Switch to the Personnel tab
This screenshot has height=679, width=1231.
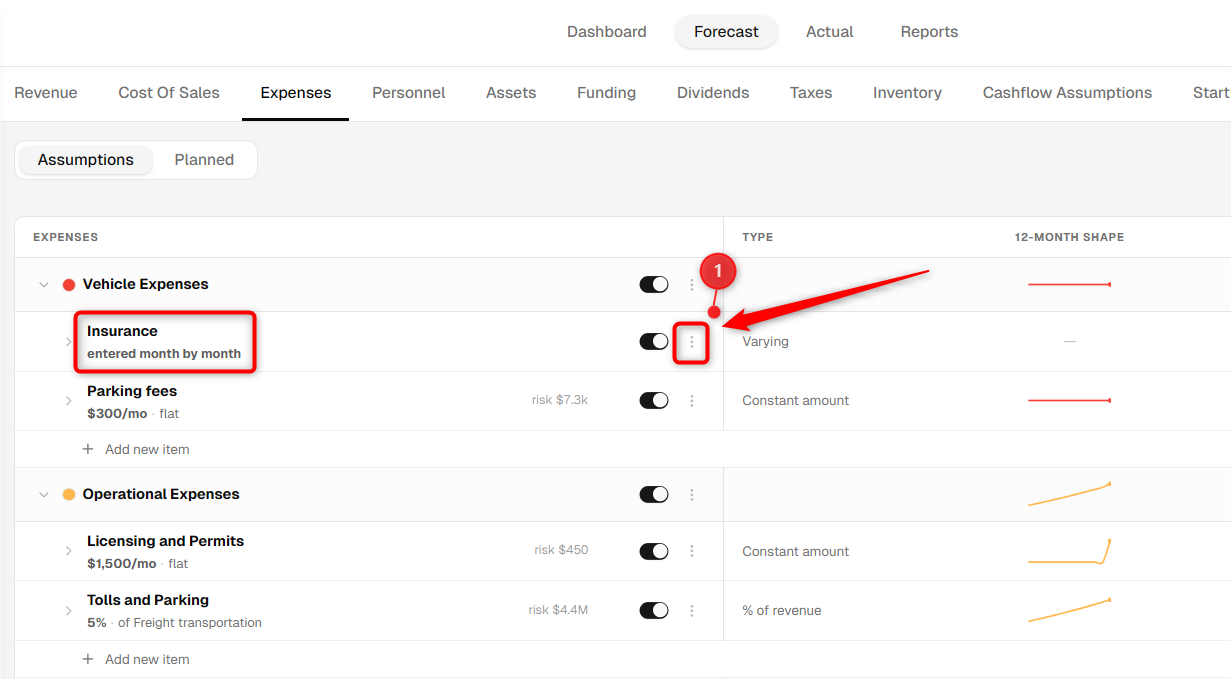(409, 93)
